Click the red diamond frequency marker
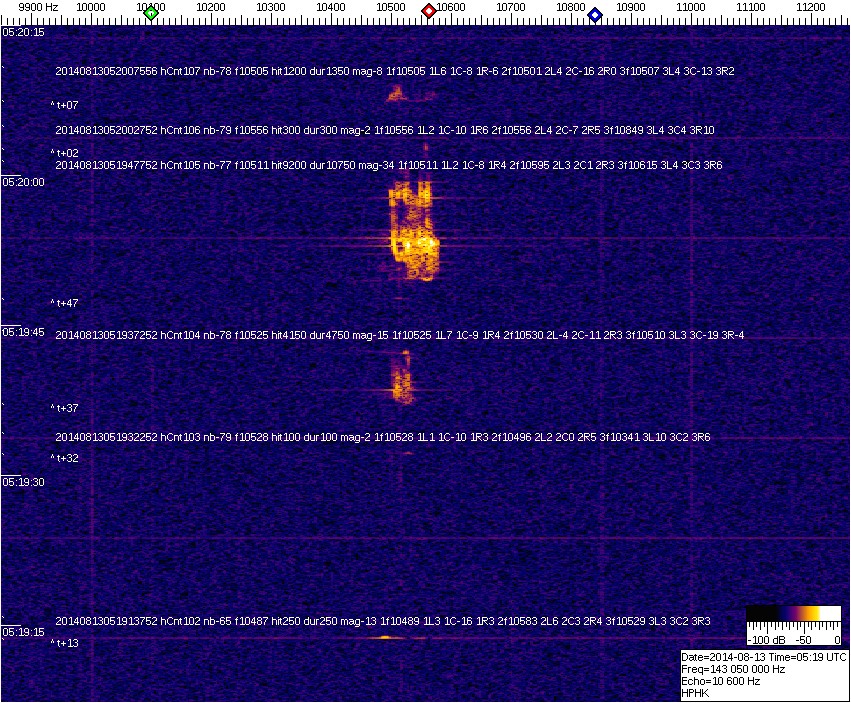 [429, 11]
